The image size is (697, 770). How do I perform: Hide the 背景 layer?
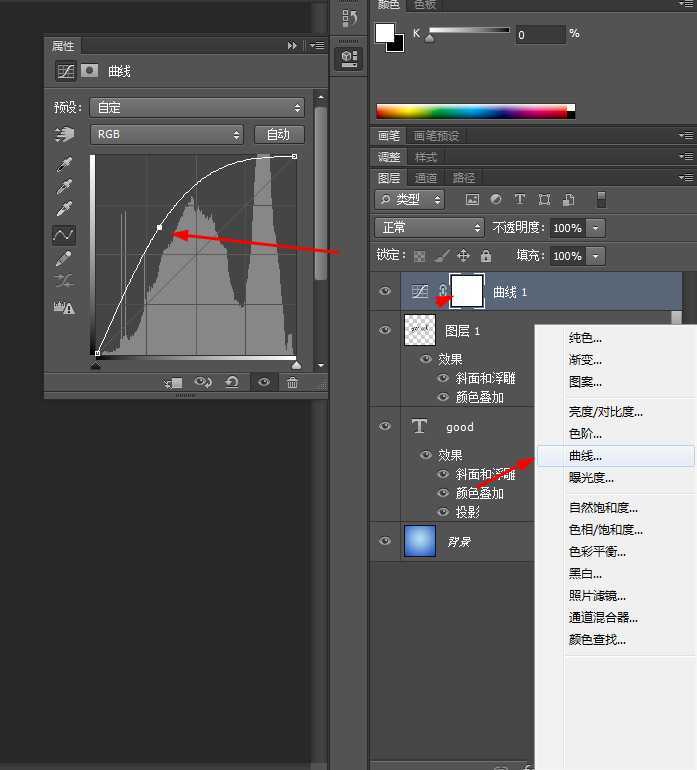[x=385, y=541]
